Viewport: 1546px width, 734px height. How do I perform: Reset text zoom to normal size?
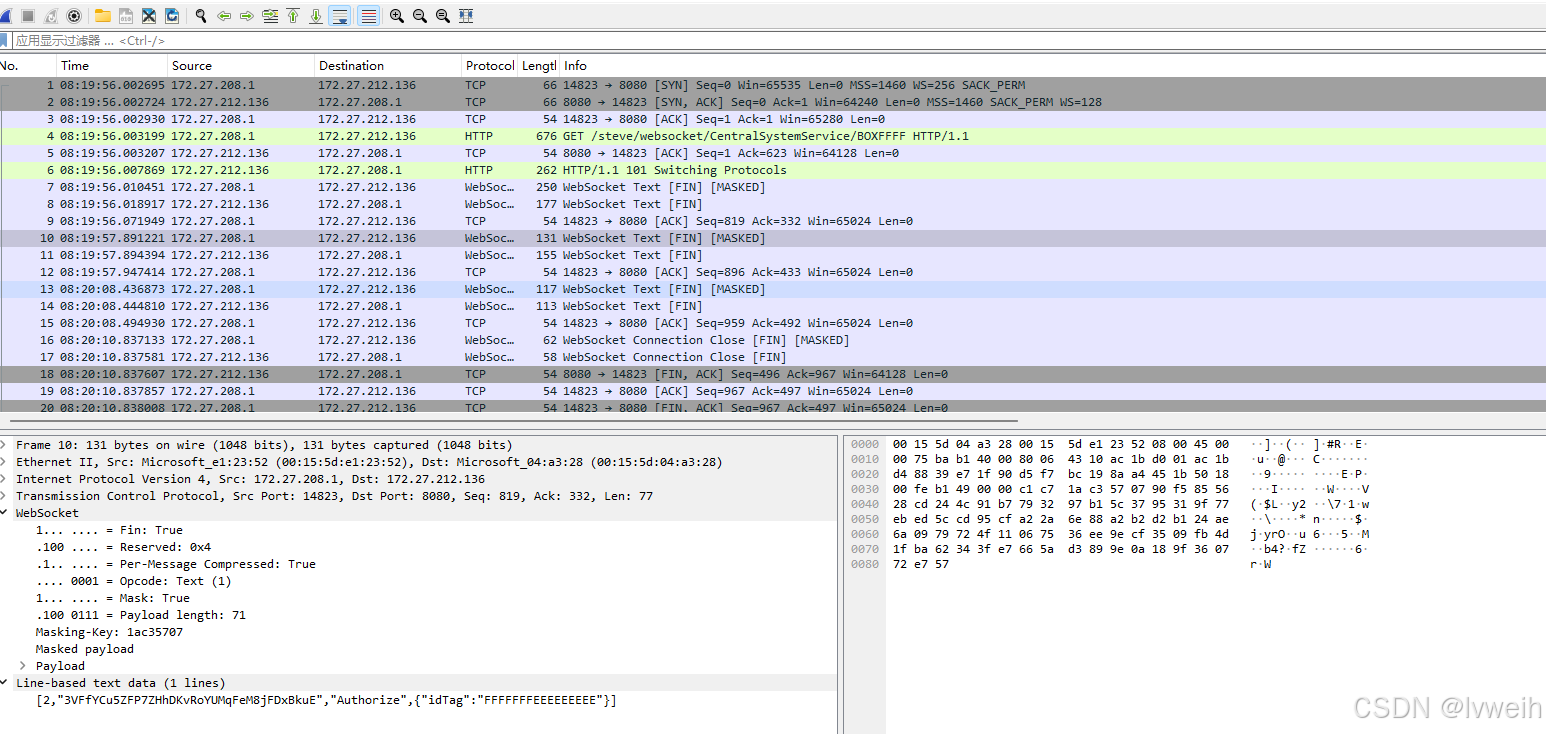coord(443,16)
